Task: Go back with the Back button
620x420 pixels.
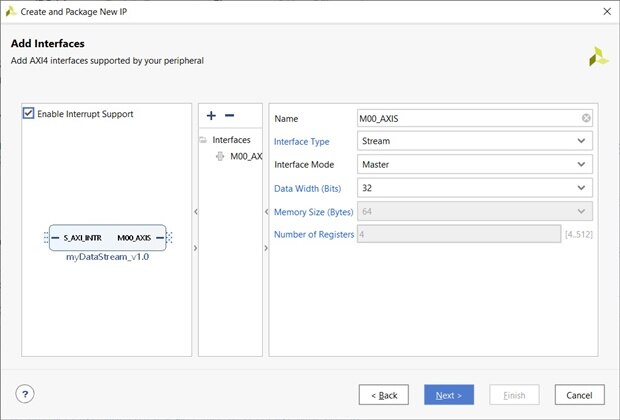Action: [384, 395]
